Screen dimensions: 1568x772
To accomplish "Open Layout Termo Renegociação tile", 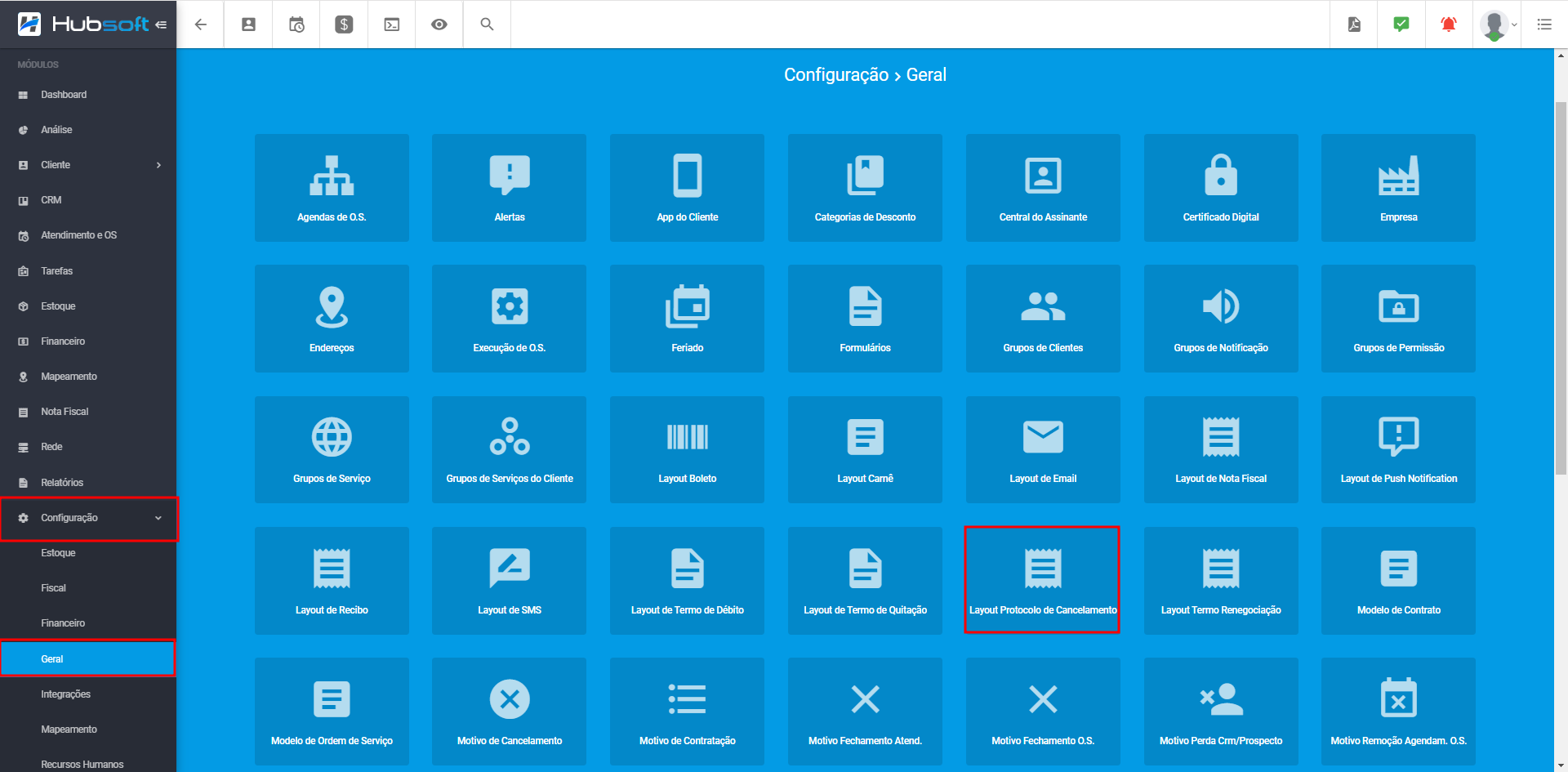I will (x=1221, y=581).
